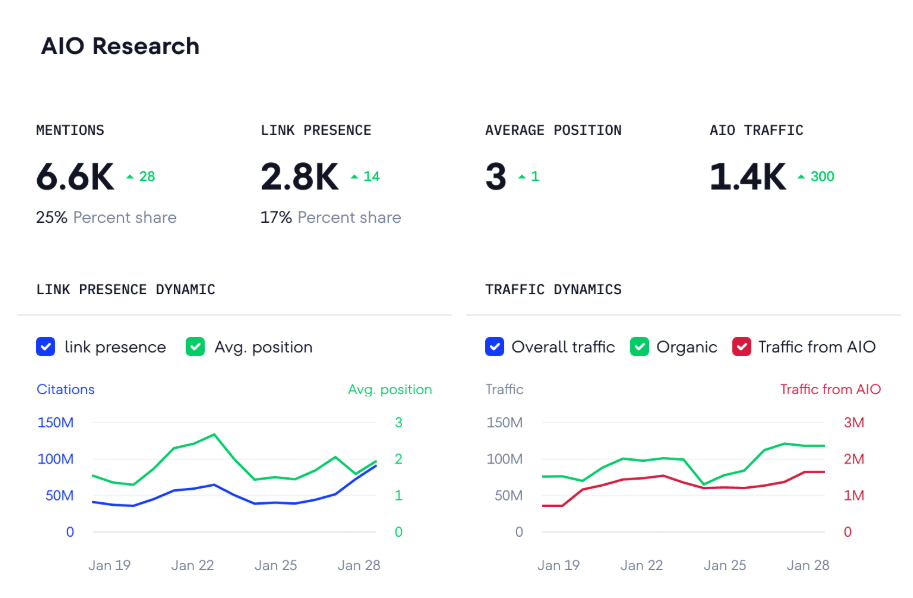Disable the Overall traffic checkbox

(x=494, y=347)
